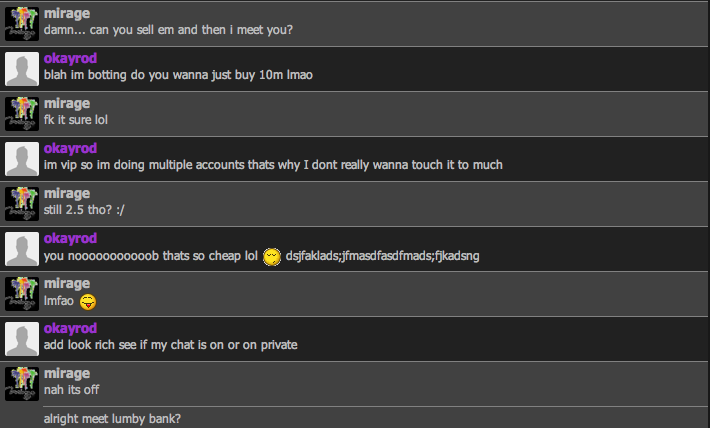Click mirage username above "nah its off"
The width and height of the screenshot is (710, 428).
coord(68,373)
